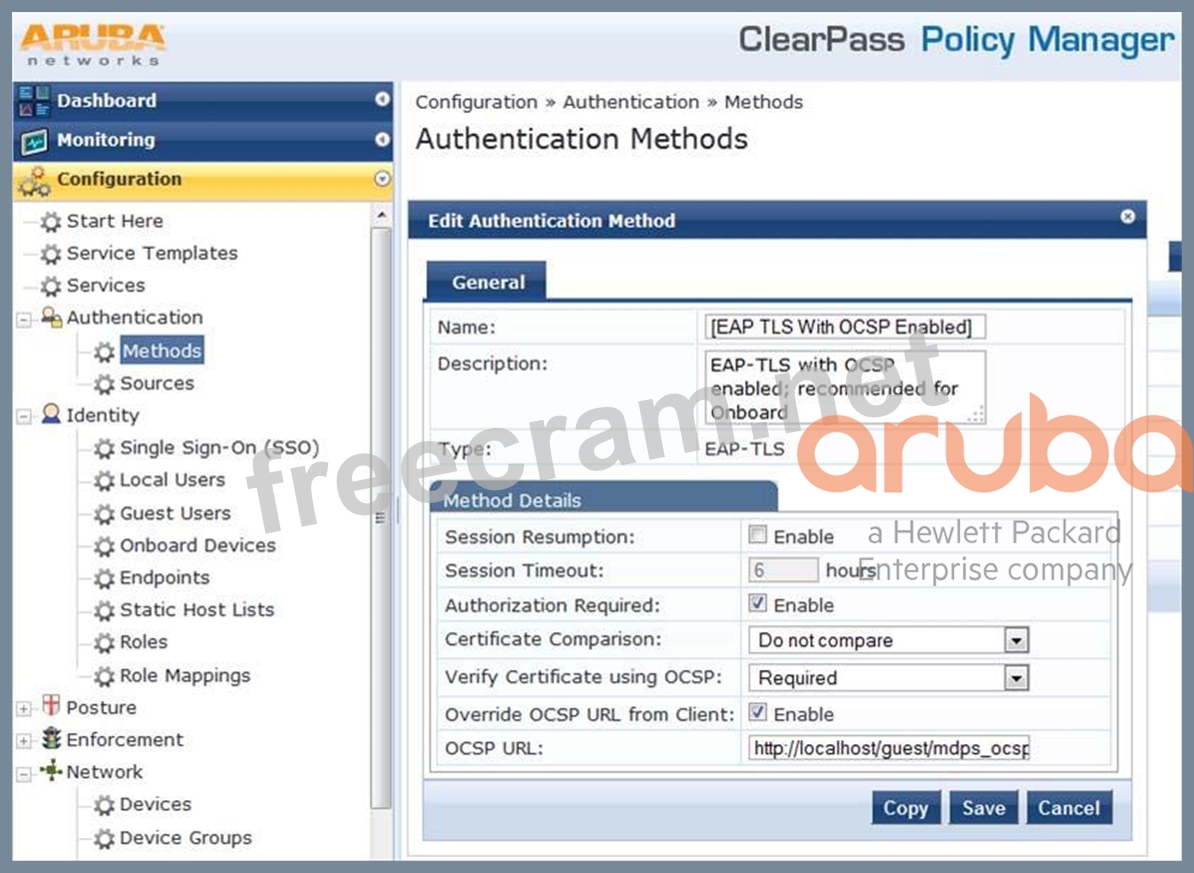The height and width of the screenshot is (873, 1194).
Task: Toggle Override OCSP URL from Client checkbox
Action: pyautogui.click(x=758, y=712)
